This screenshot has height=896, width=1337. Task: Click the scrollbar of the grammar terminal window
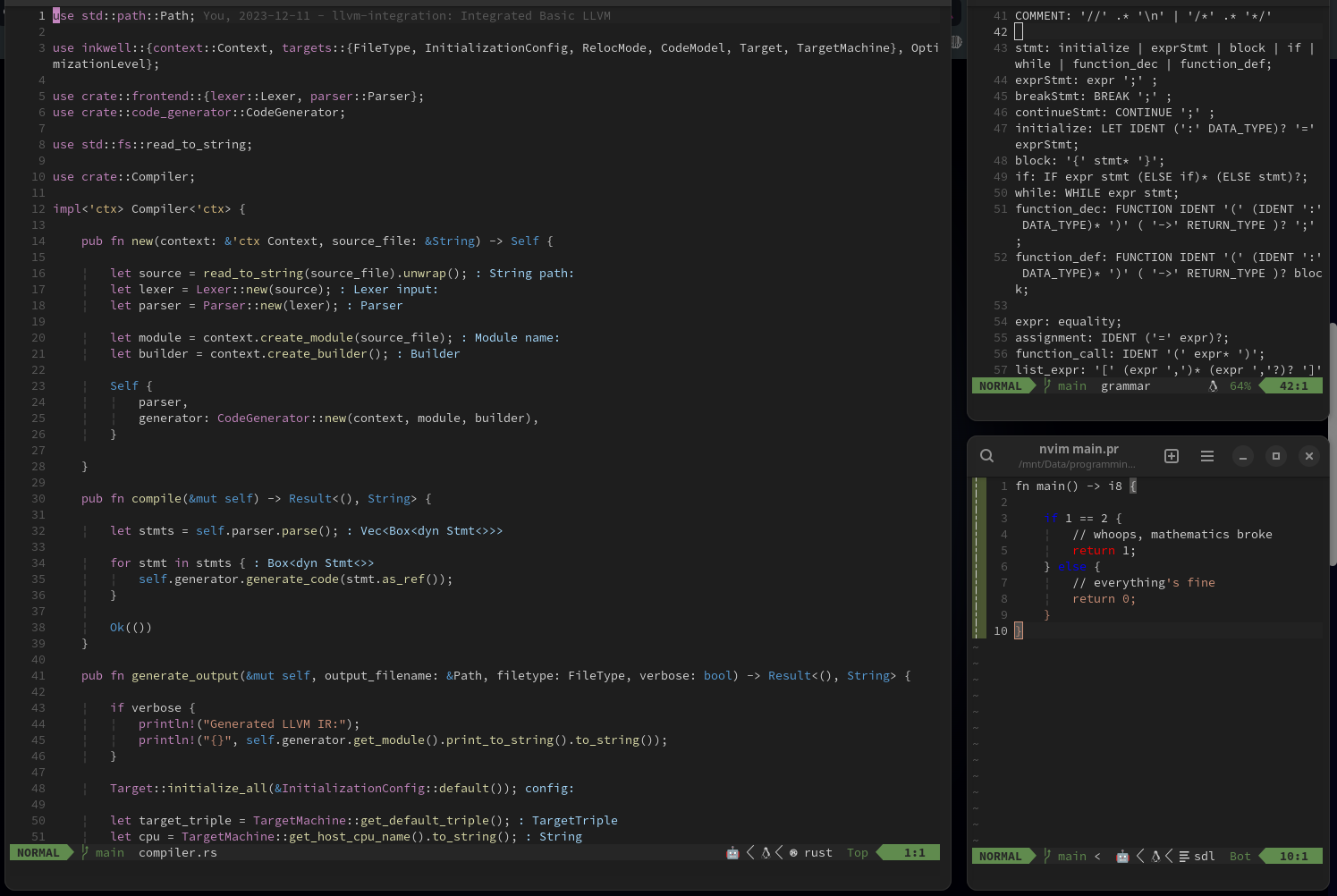point(1333,443)
